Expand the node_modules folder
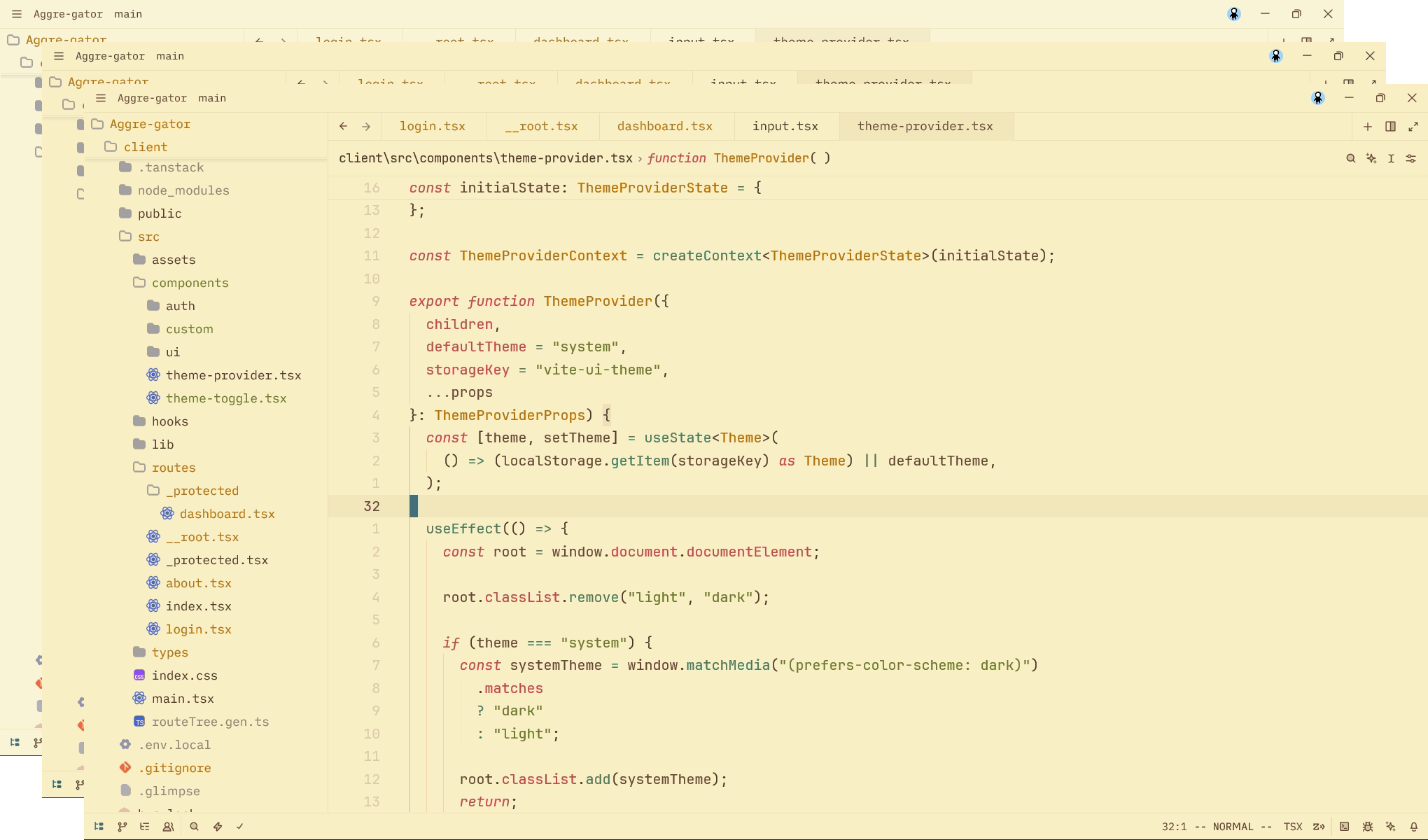Image resolution: width=1428 pixels, height=840 pixels. click(206, 190)
